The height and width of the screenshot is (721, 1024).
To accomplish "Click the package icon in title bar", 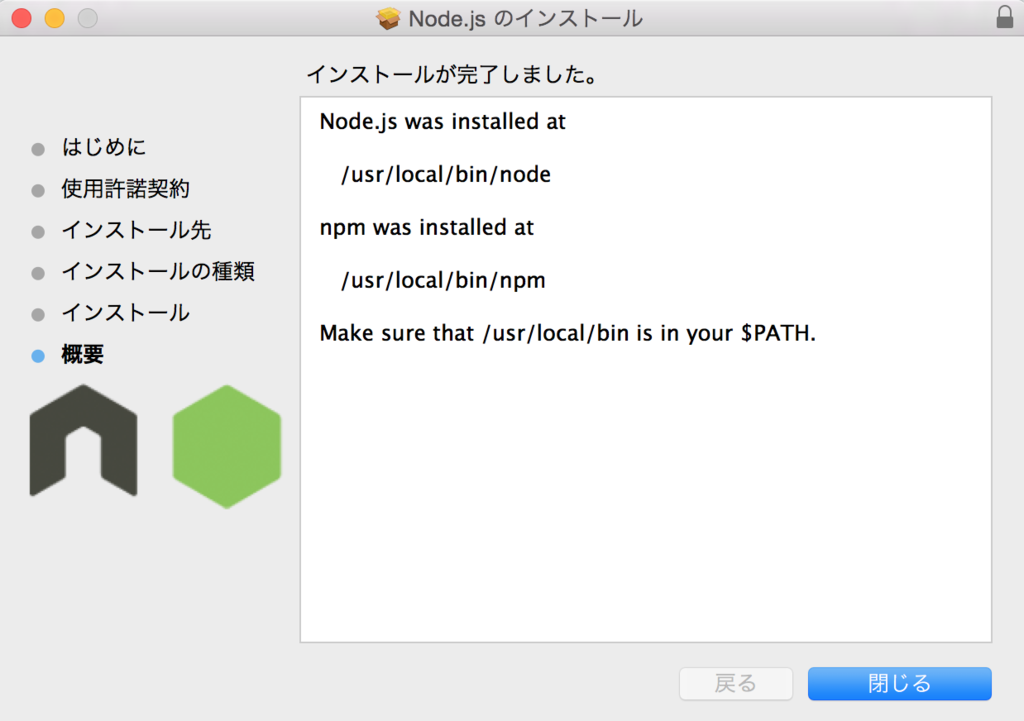I will coord(388,18).
